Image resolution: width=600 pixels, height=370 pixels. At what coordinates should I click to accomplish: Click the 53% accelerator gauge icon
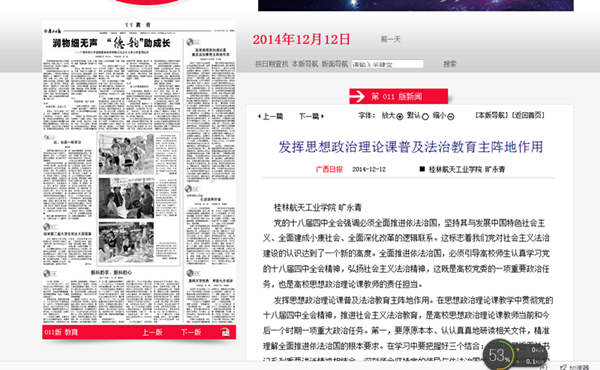499,355
